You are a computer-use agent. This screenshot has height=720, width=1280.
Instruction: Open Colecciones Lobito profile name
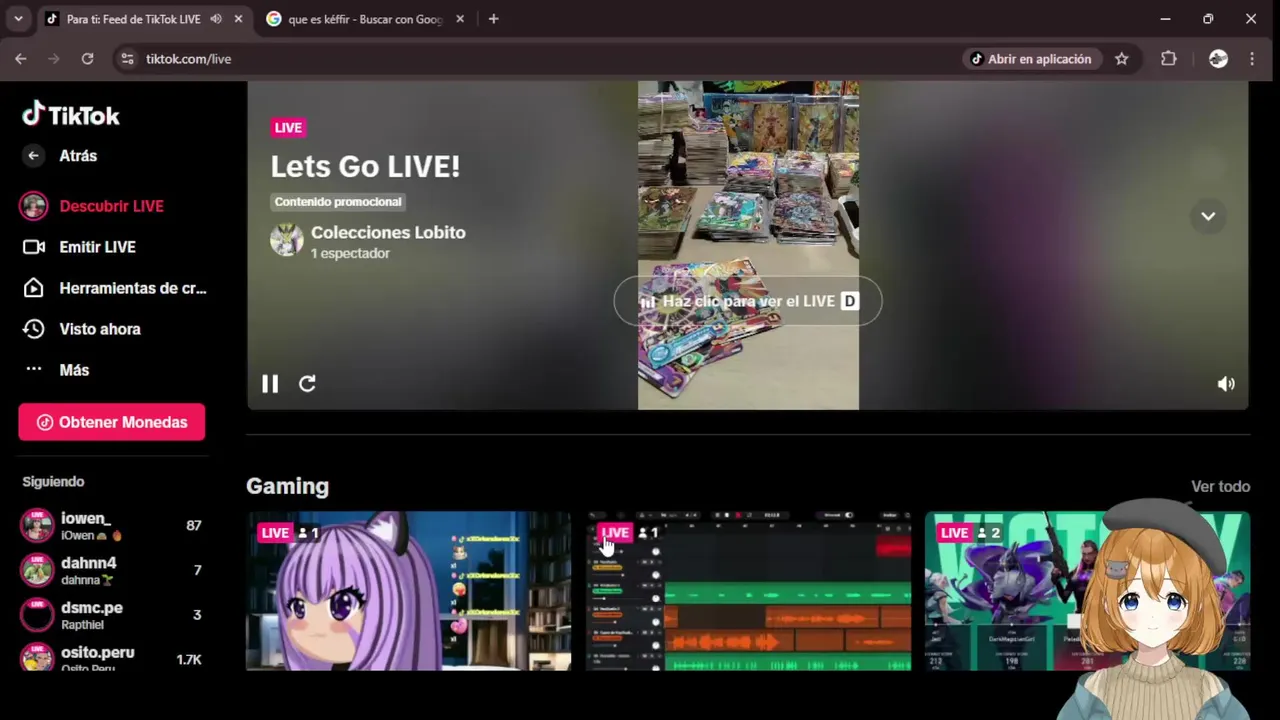[x=388, y=232]
